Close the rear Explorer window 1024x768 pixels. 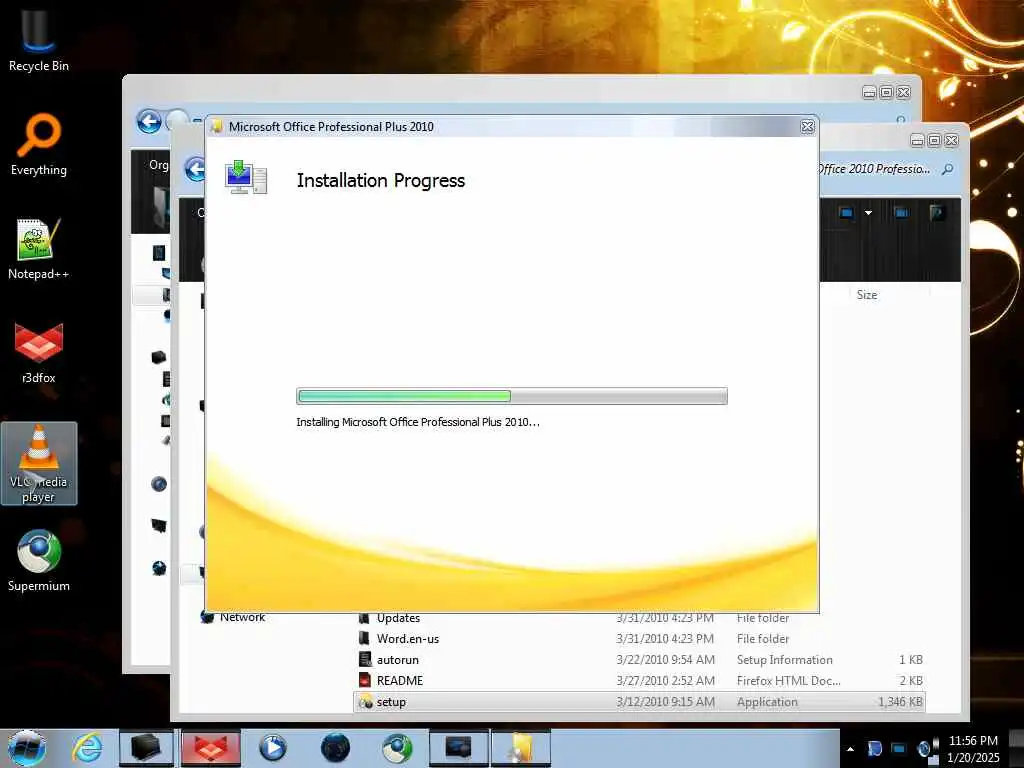pyautogui.click(x=903, y=93)
